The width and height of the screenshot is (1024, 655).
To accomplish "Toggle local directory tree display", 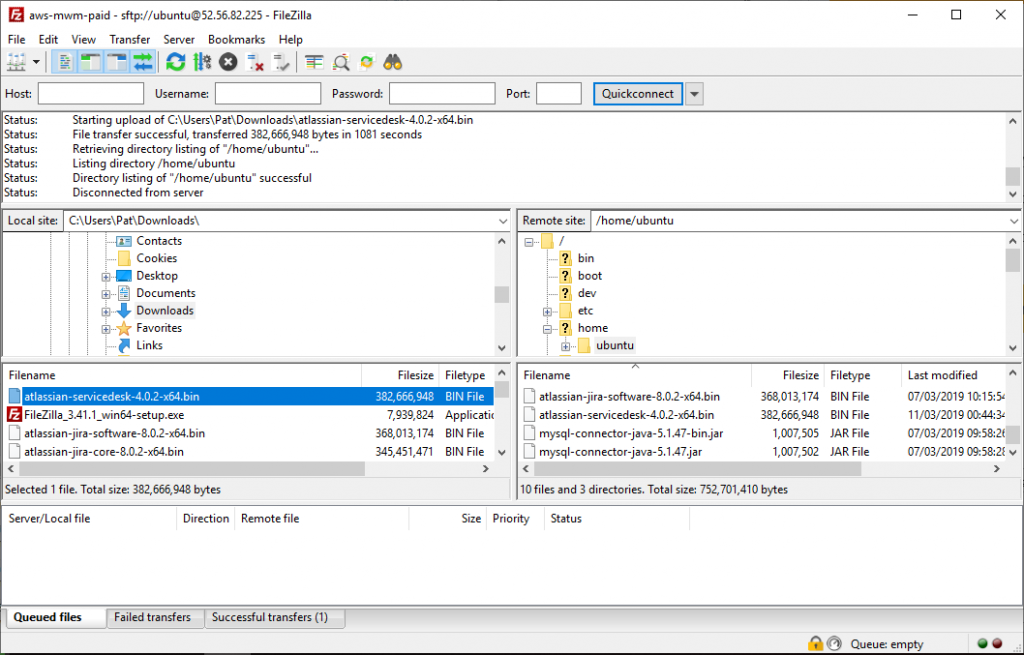I will (90, 63).
